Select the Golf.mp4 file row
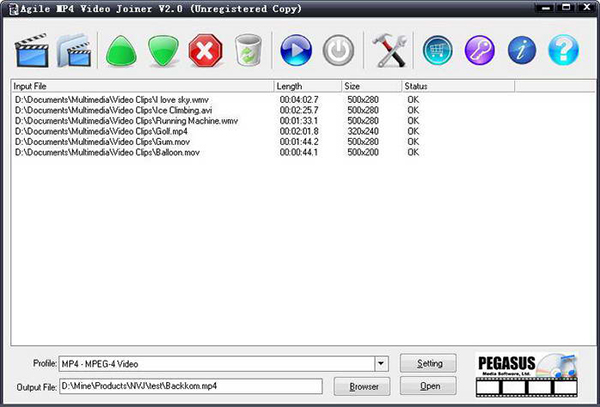This screenshot has height=407, width=600. [100, 131]
